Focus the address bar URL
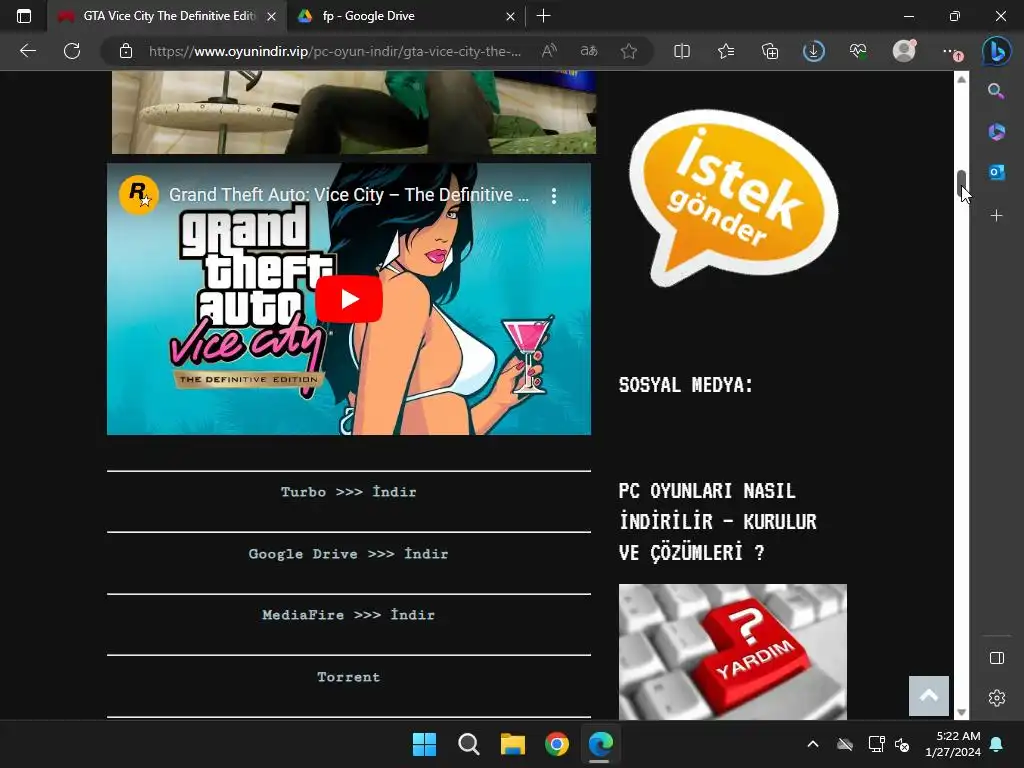The width and height of the screenshot is (1024, 768). (x=334, y=51)
